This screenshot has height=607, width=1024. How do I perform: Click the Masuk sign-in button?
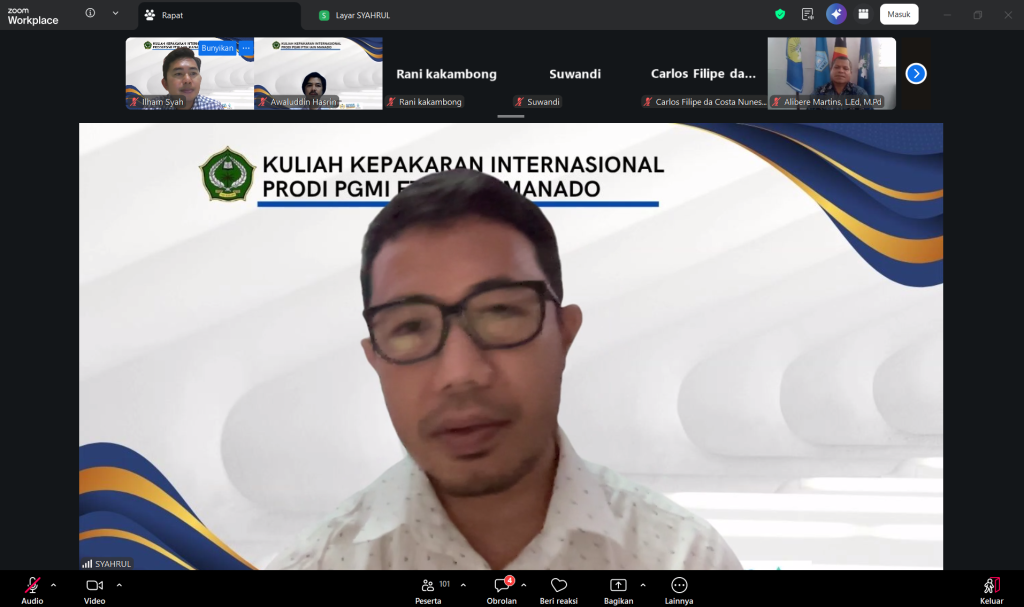pyautogui.click(x=898, y=14)
